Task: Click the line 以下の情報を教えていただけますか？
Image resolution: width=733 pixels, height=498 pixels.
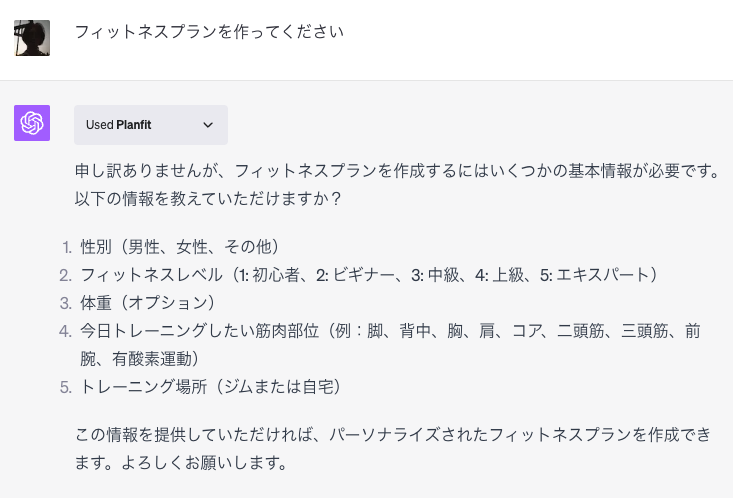Action: (x=209, y=198)
